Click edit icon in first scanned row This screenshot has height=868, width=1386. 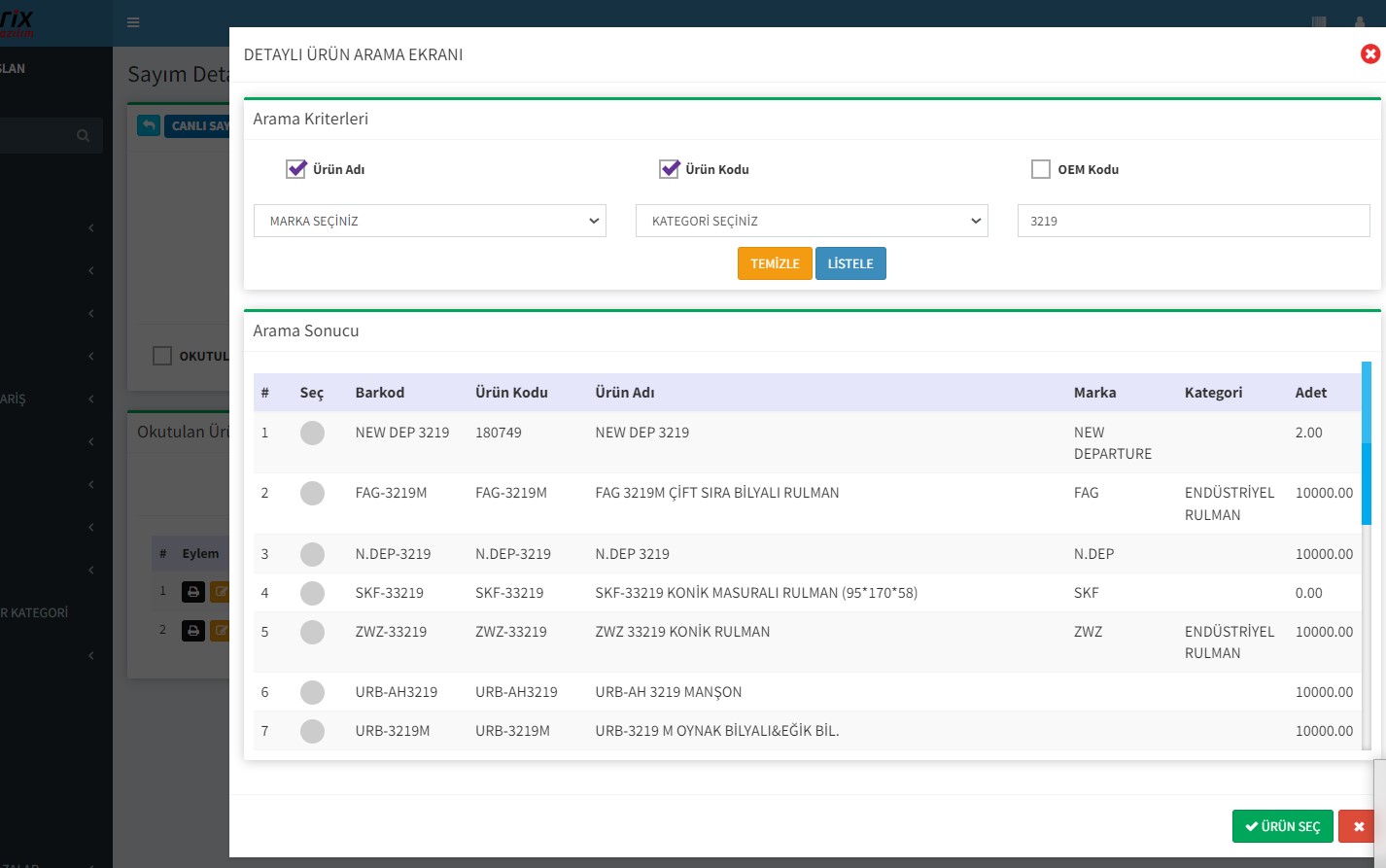(220, 591)
